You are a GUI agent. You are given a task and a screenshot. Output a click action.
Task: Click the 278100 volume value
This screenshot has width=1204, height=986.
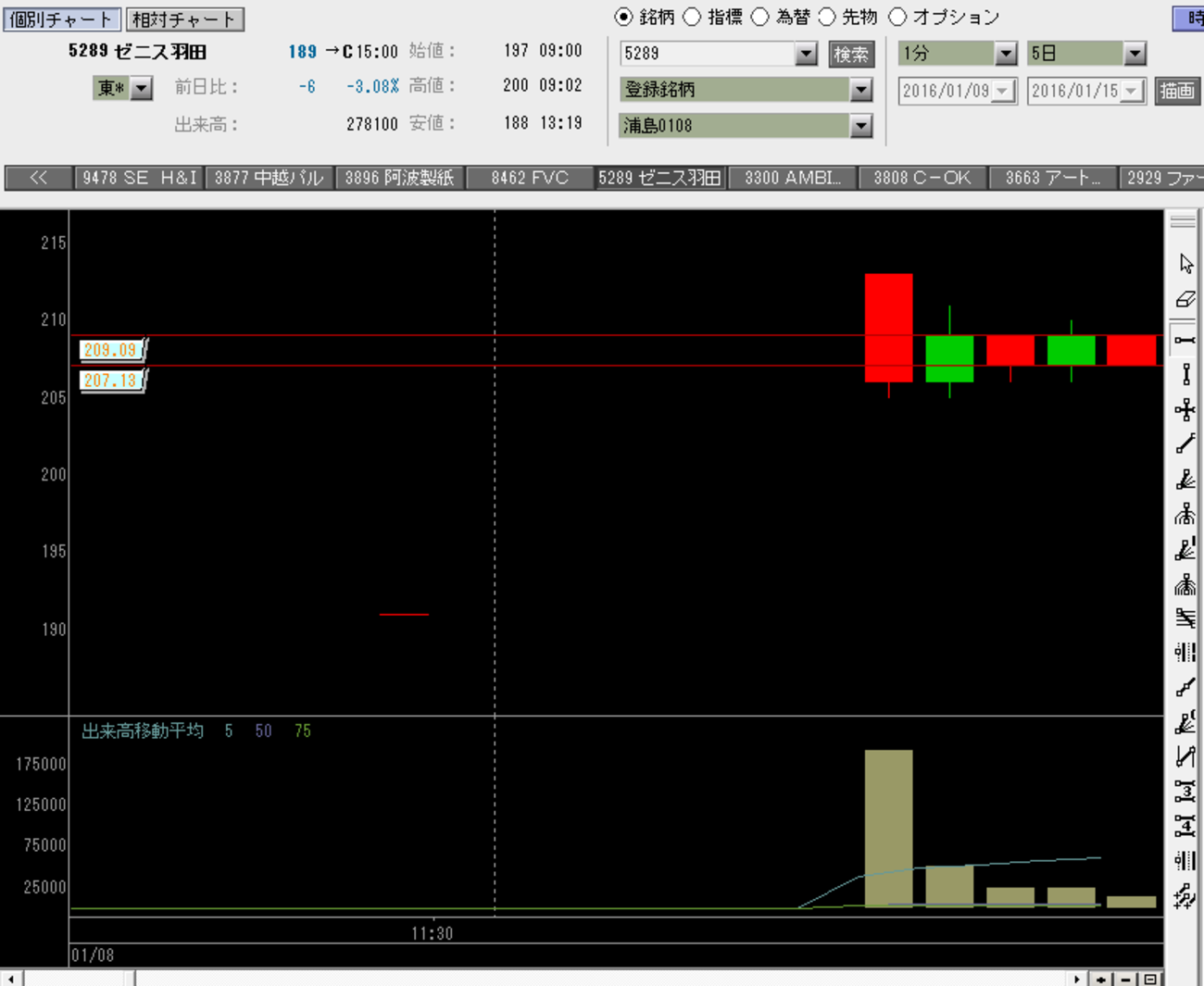[371, 123]
